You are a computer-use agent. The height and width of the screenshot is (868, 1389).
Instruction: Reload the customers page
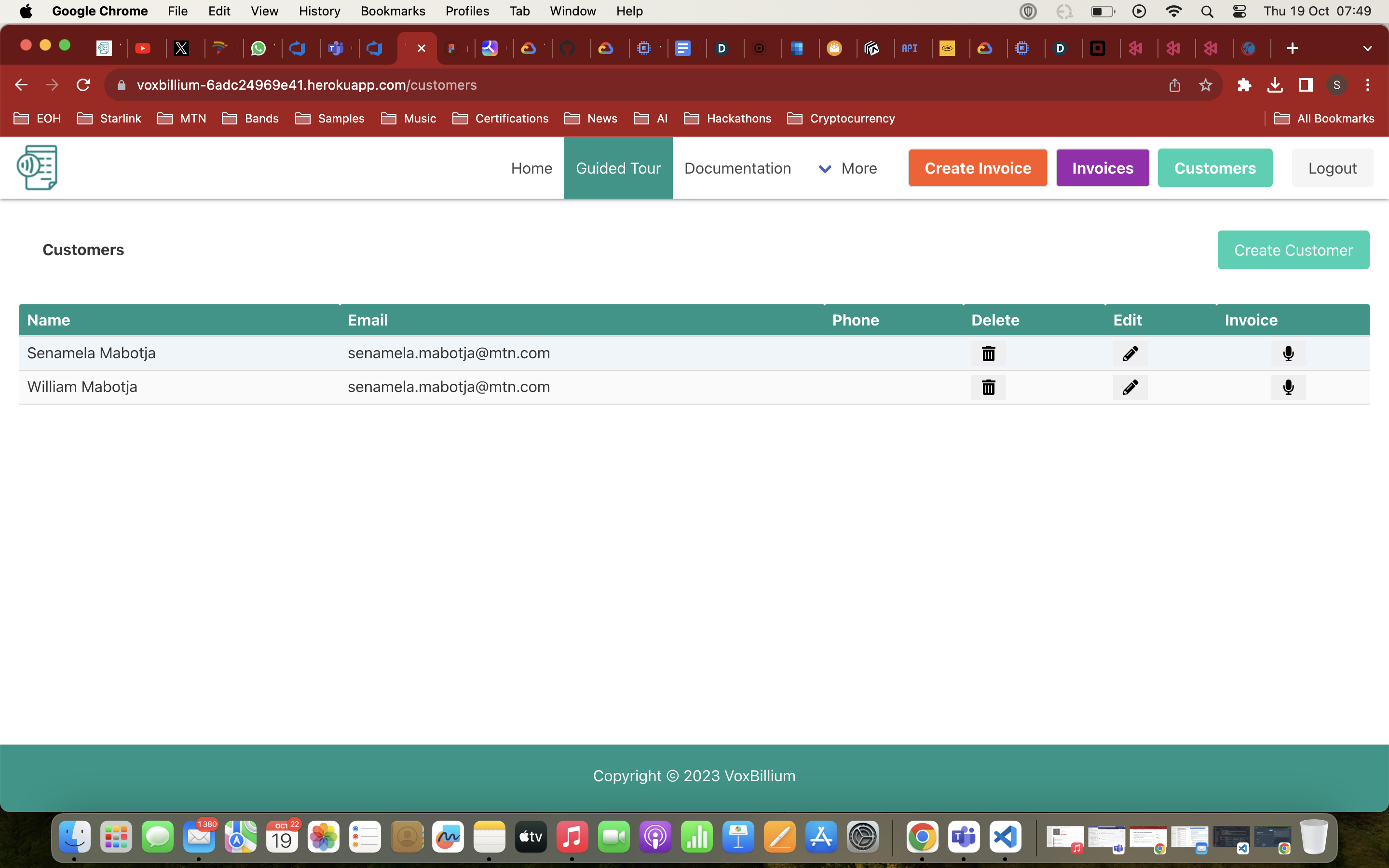pos(83,85)
